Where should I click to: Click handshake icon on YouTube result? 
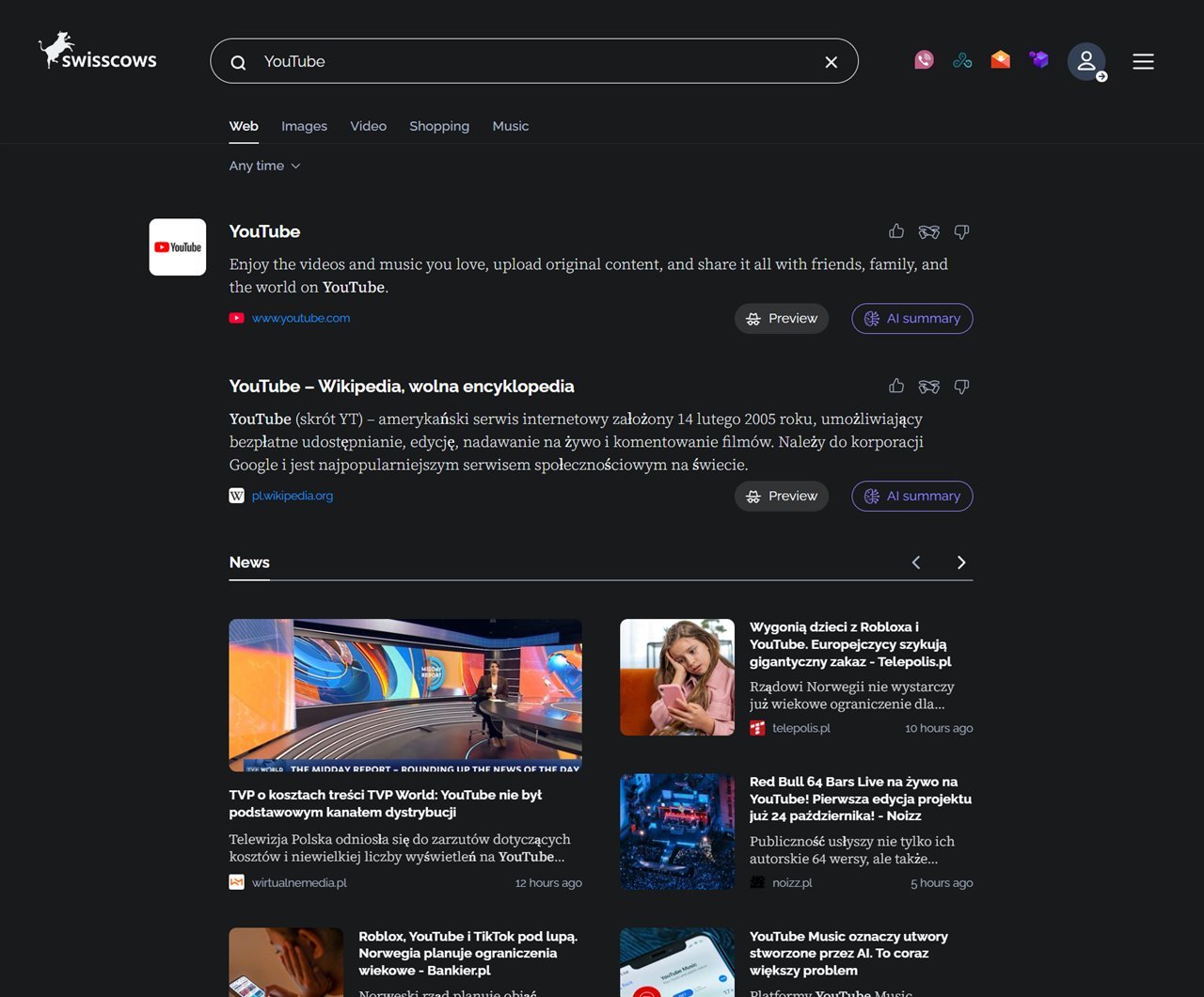[929, 231]
